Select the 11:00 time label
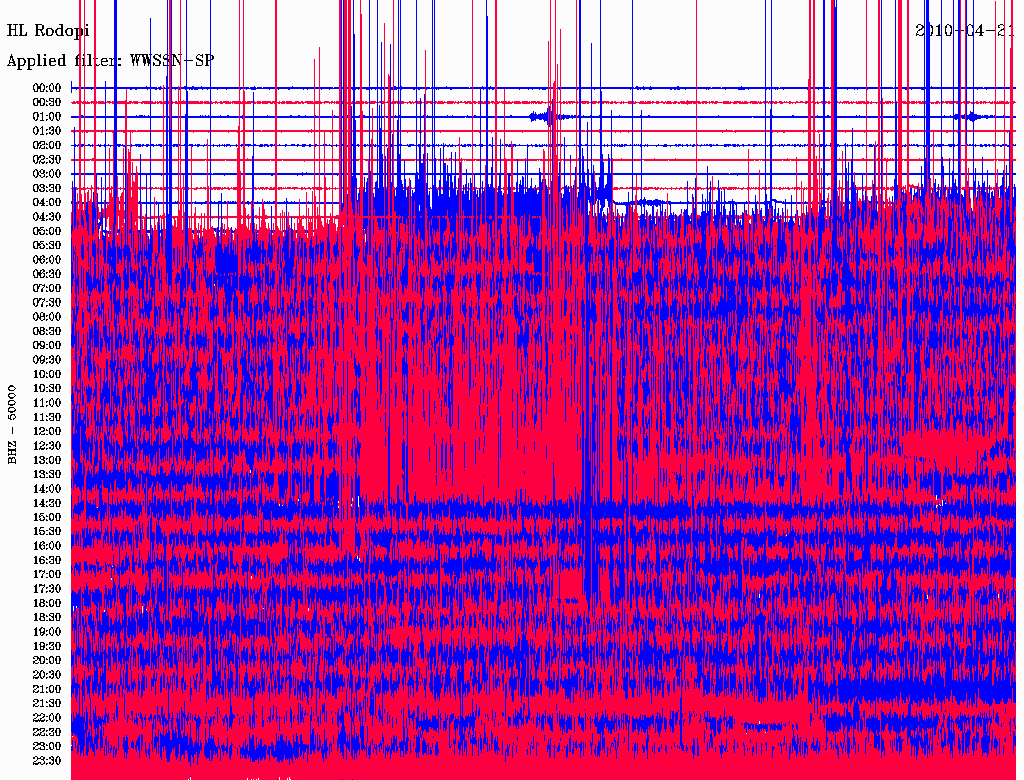This screenshot has width=1024, height=780. point(47,402)
